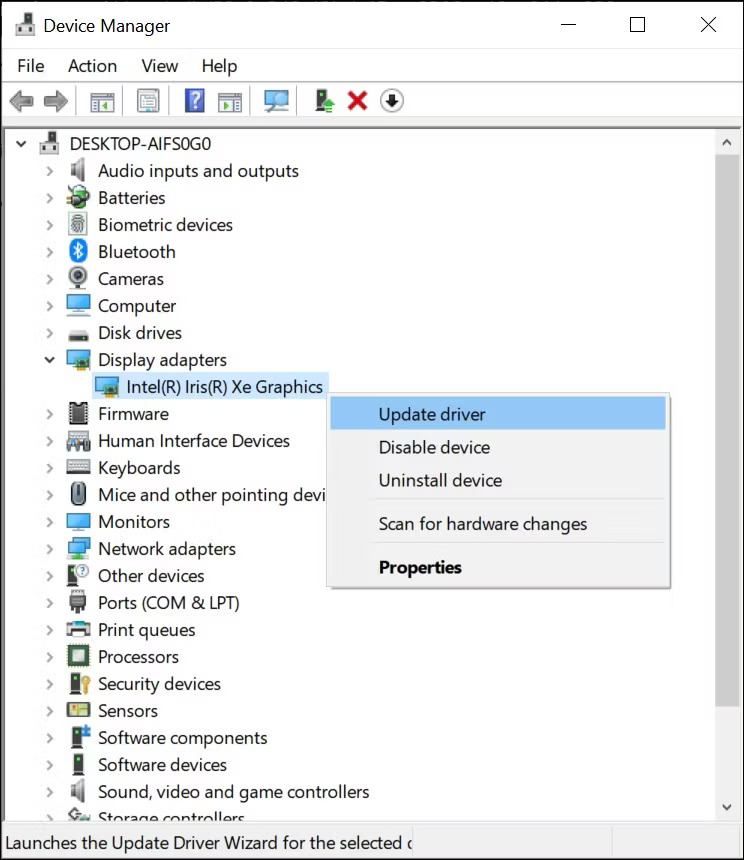Click the Batteries category icon

[78, 197]
